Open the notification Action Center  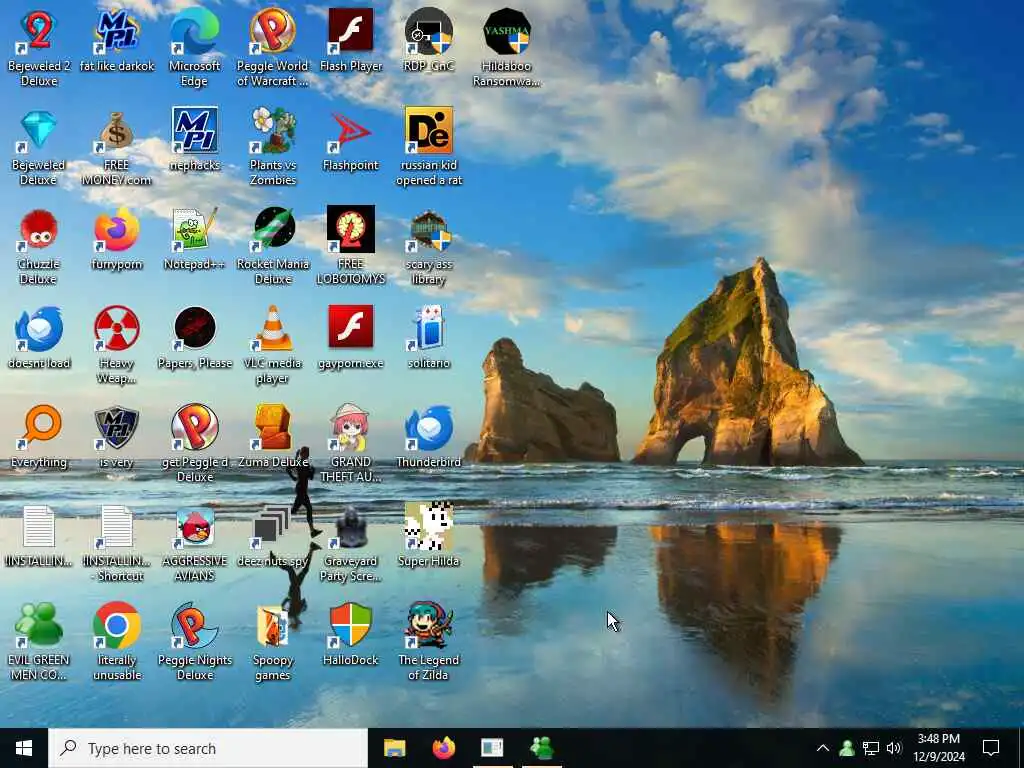point(991,748)
